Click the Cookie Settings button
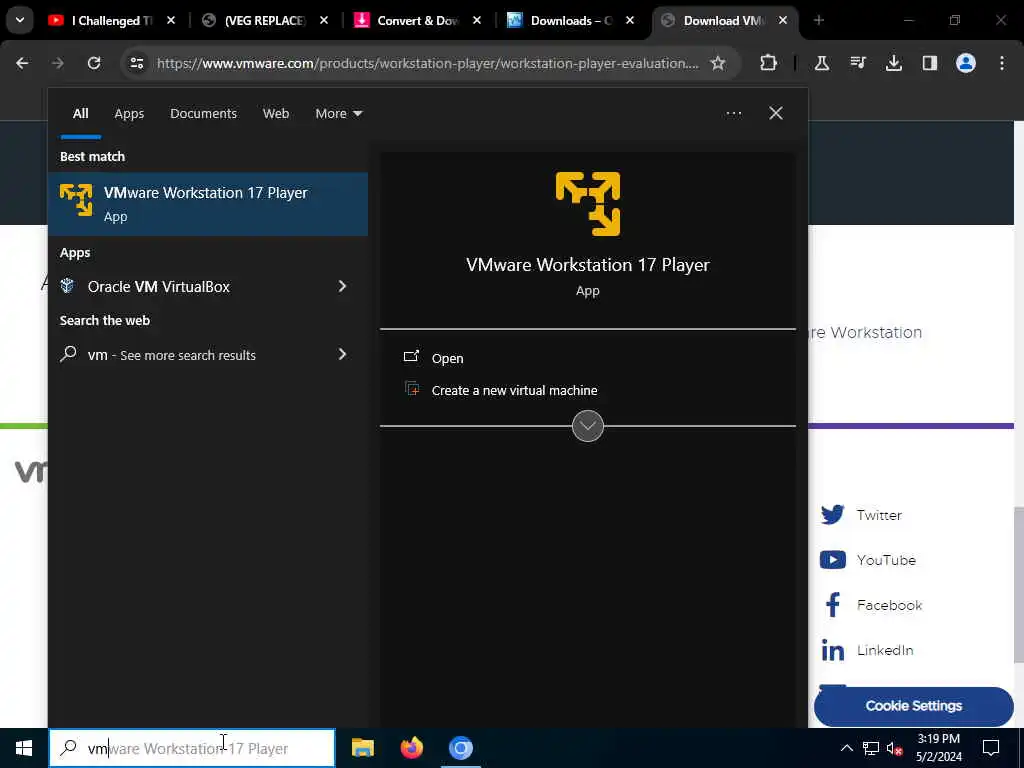 [914, 706]
